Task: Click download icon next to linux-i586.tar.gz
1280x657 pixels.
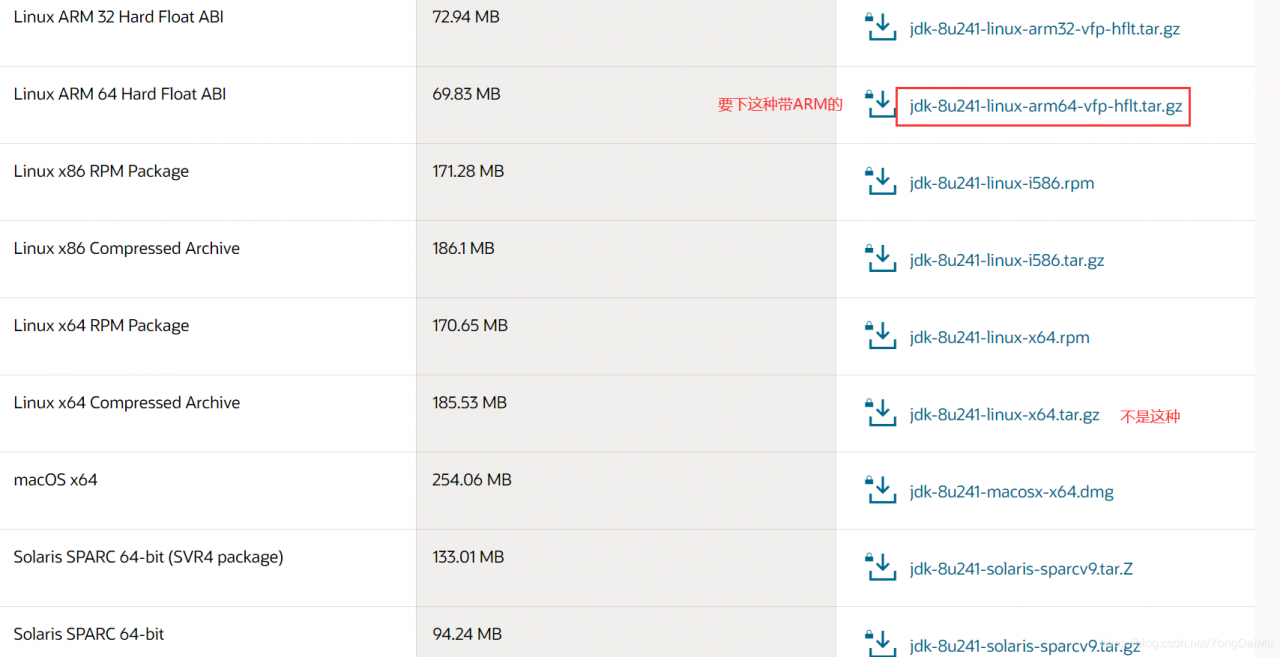Action: [x=880, y=258]
